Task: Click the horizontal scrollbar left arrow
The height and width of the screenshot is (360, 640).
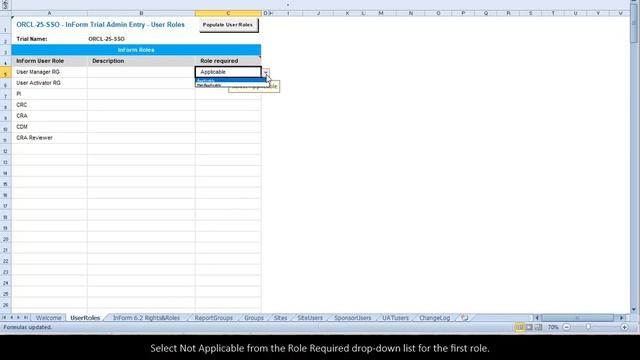Action: [x=537, y=318]
